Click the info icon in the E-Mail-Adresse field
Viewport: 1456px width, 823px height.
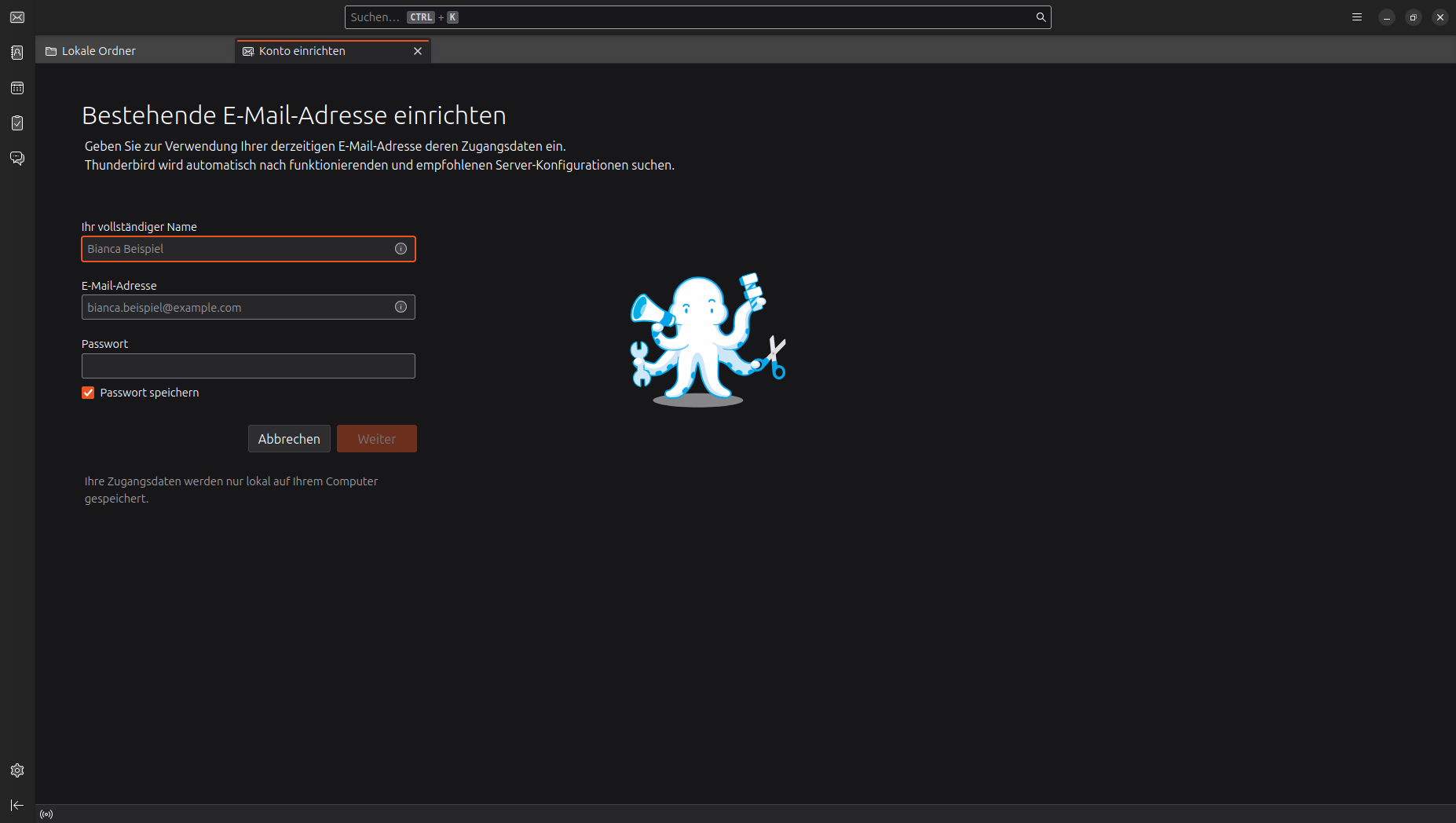(x=401, y=307)
